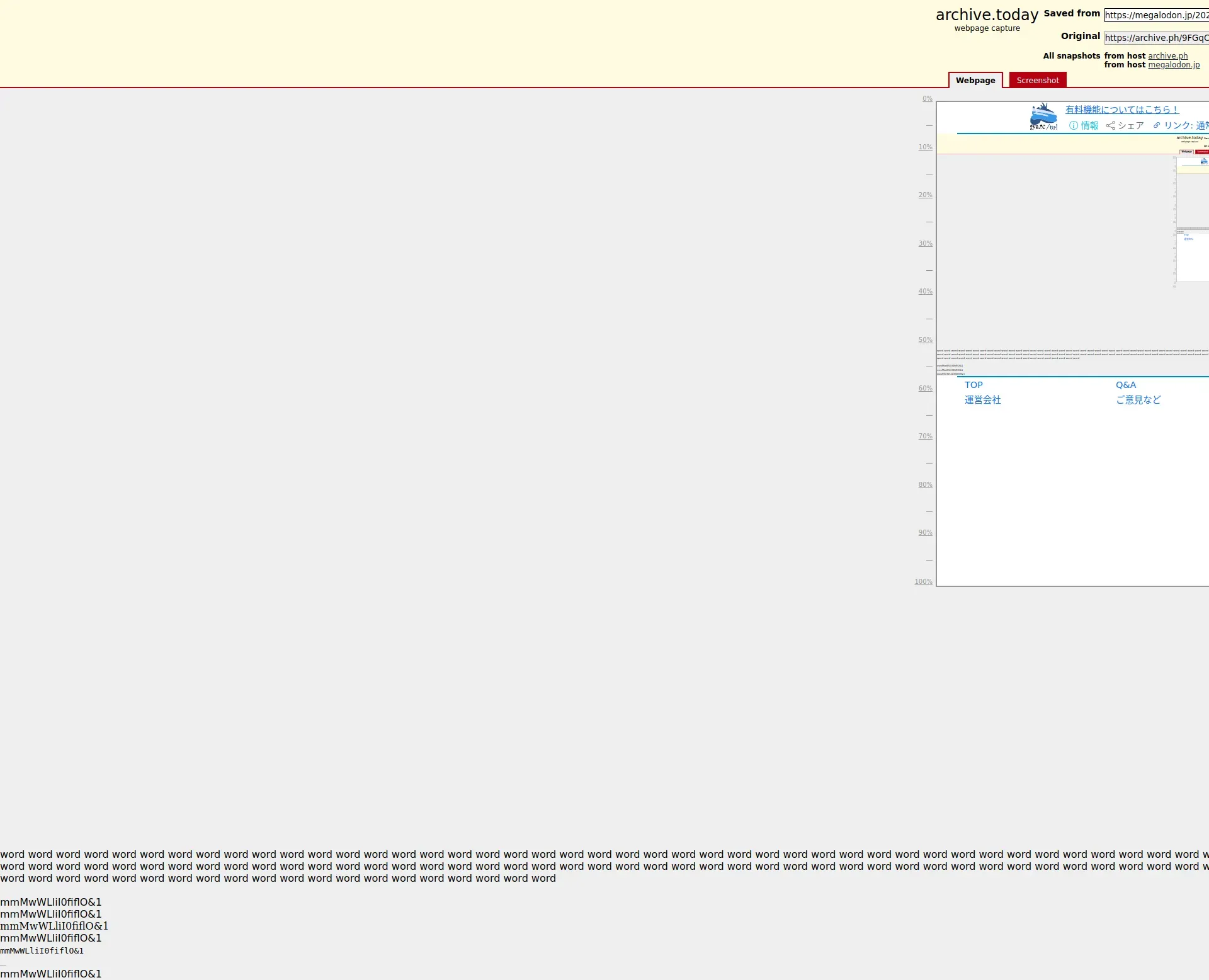Jump to the 100% page marker
Image resolution: width=1209 pixels, height=980 pixels.
(923, 582)
